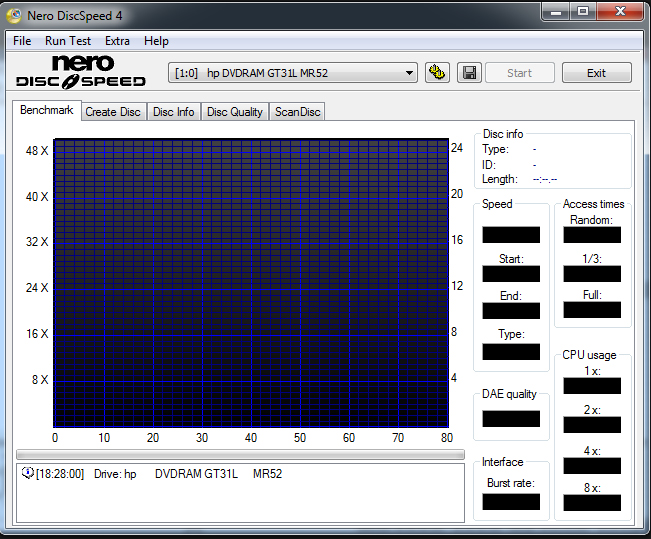Switch to the Disc Info tab
This screenshot has height=539, width=651.
pyautogui.click(x=174, y=112)
